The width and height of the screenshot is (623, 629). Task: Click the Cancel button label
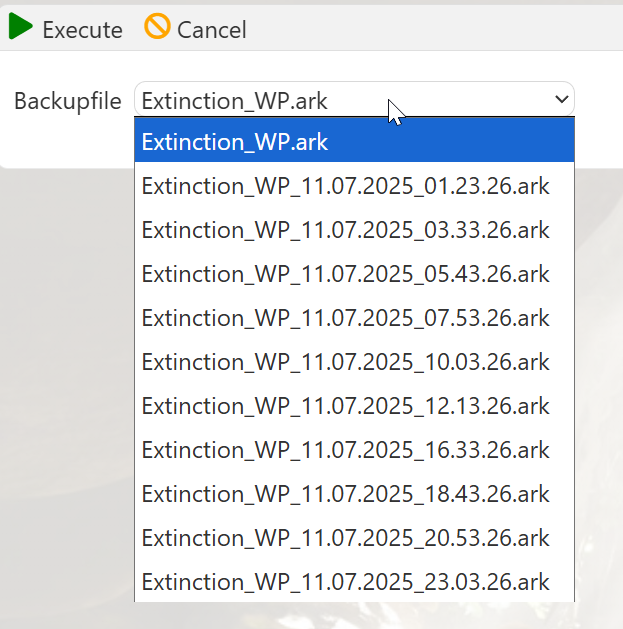tap(212, 30)
